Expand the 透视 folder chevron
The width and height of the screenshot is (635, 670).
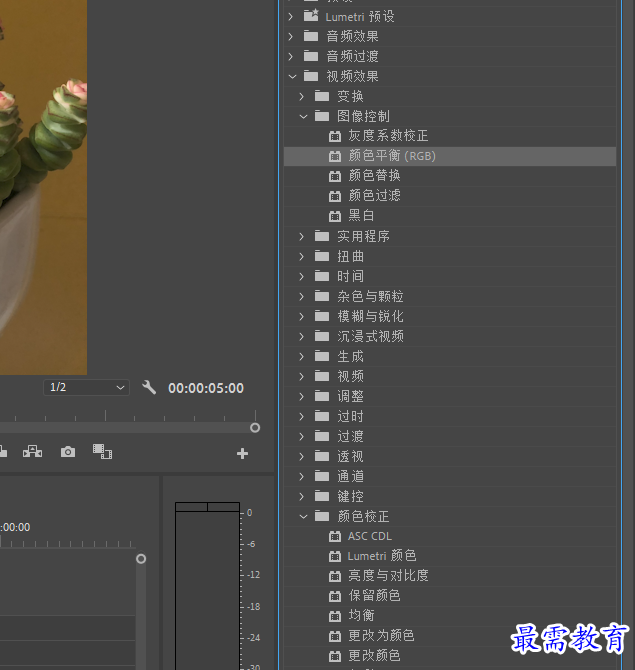pos(302,456)
